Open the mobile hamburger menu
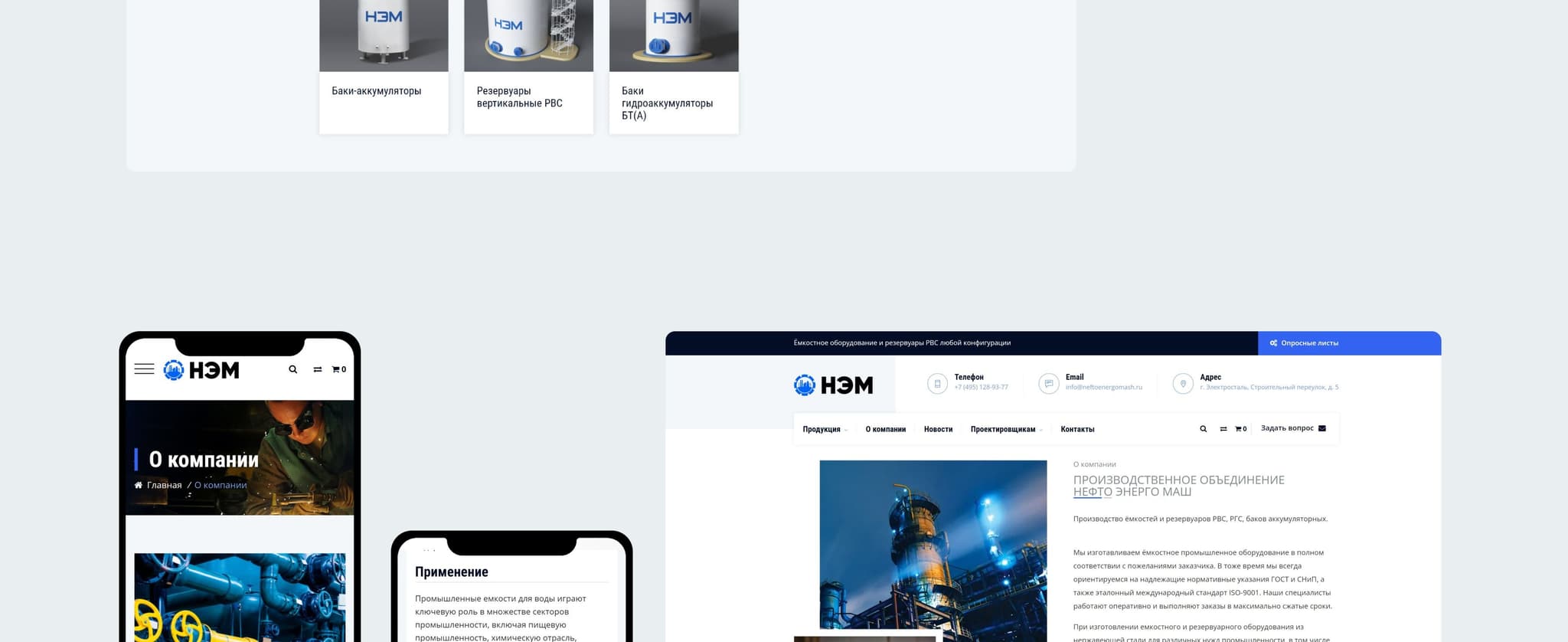Image resolution: width=1568 pixels, height=642 pixels. tap(144, 369)
